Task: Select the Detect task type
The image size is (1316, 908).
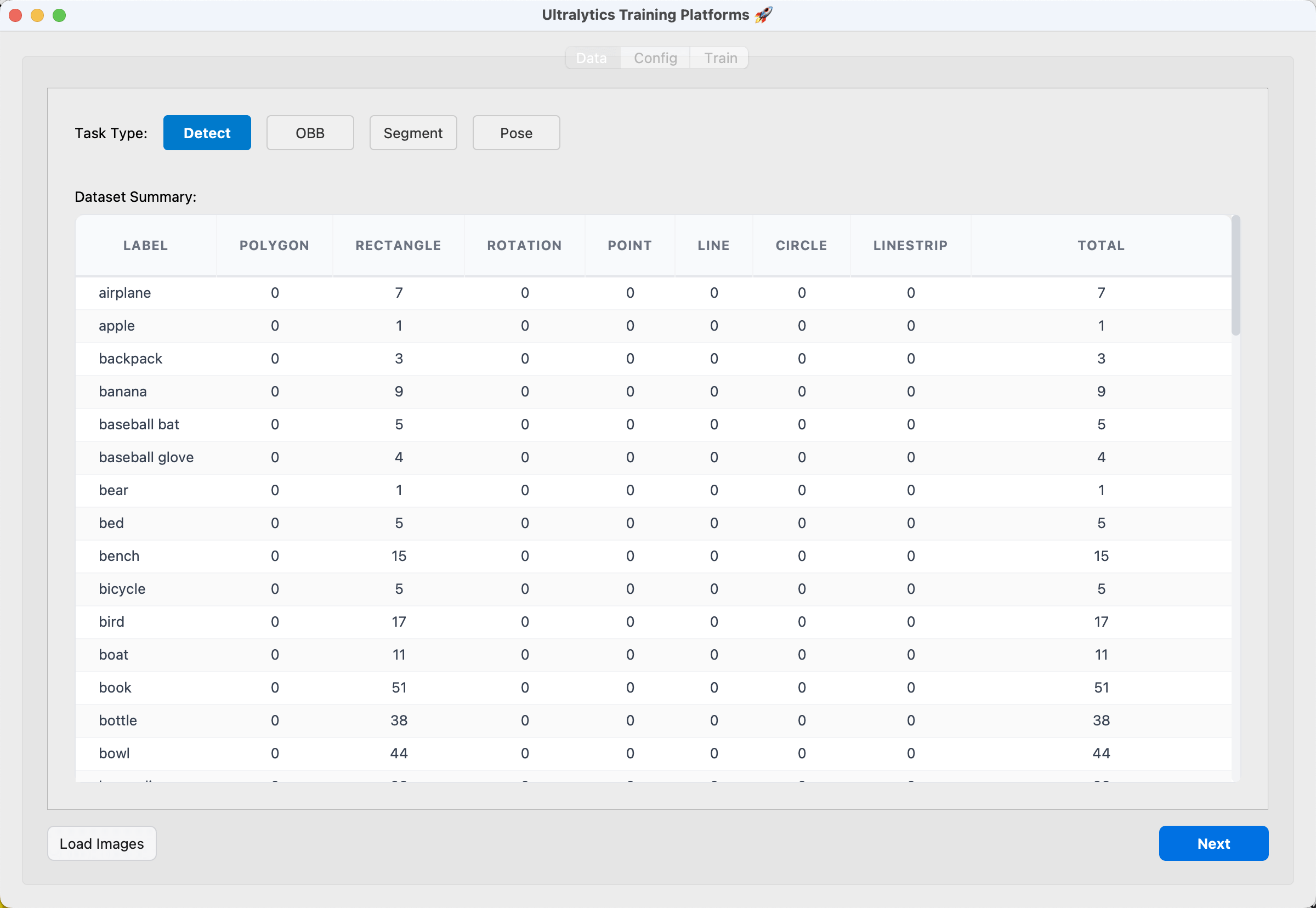Action: click(x=207, y=133)
